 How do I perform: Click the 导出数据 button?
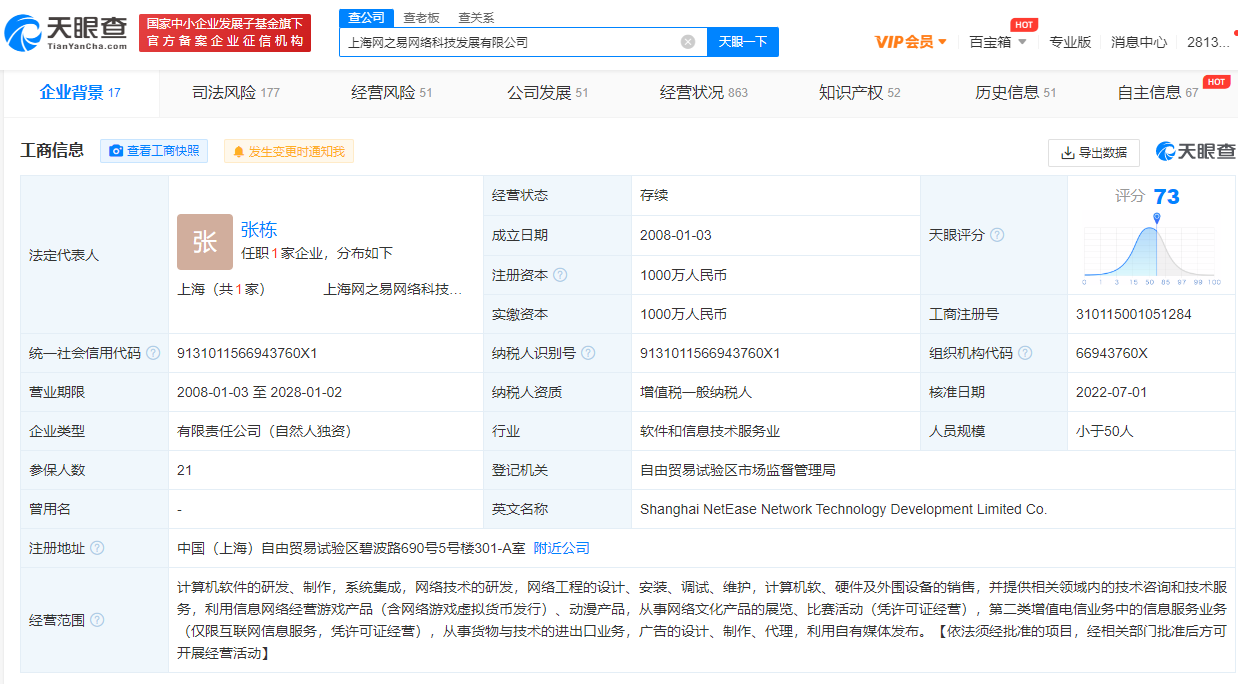tap(1094, 152)
